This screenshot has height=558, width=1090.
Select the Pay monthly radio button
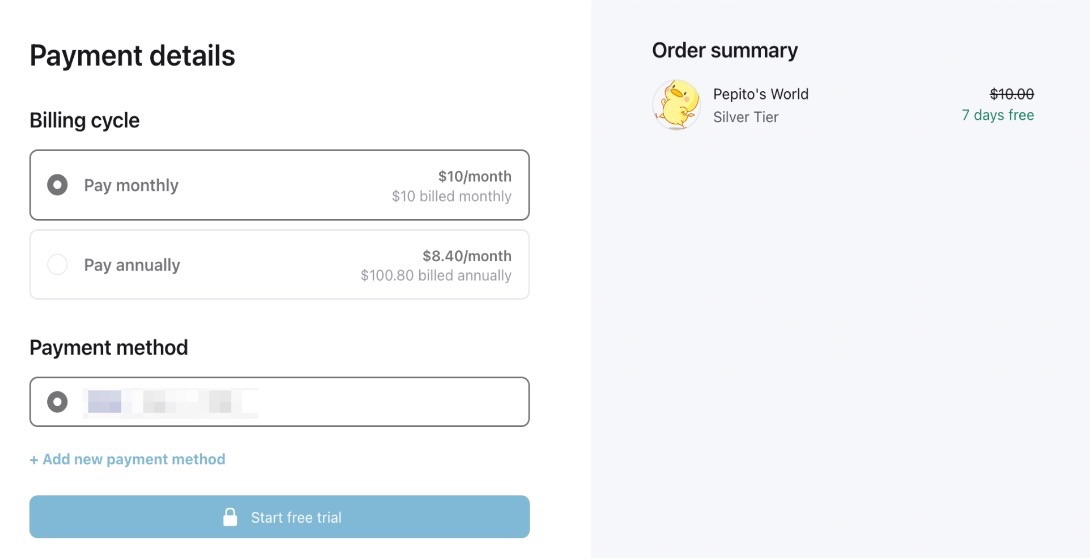[x=58, y=185]
